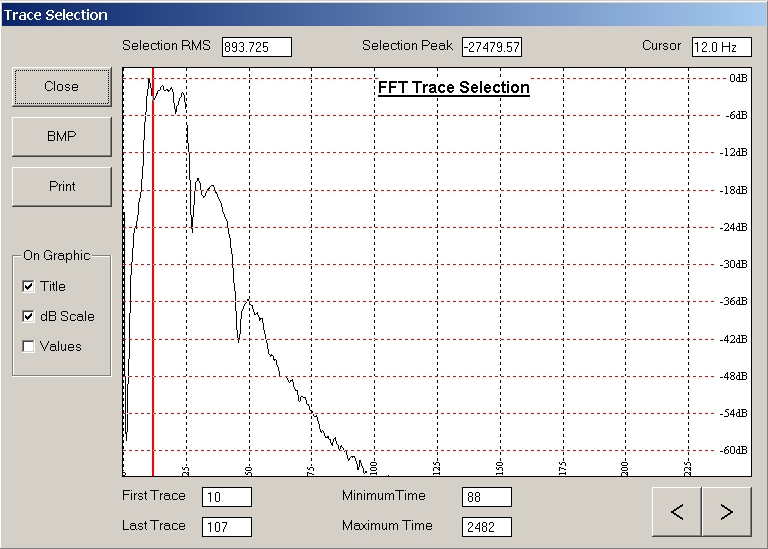Select the Selection RMS label
Viewport: 768px width, 549px height.
tap(166, 46)
